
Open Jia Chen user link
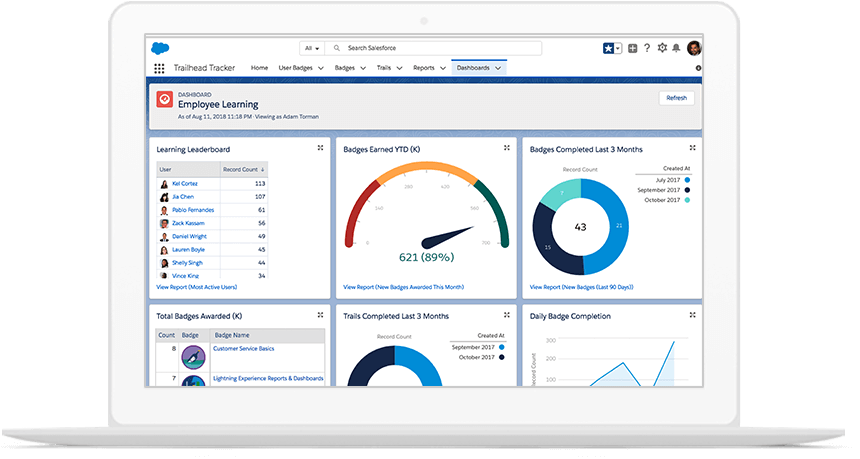(x=183, y=197)
